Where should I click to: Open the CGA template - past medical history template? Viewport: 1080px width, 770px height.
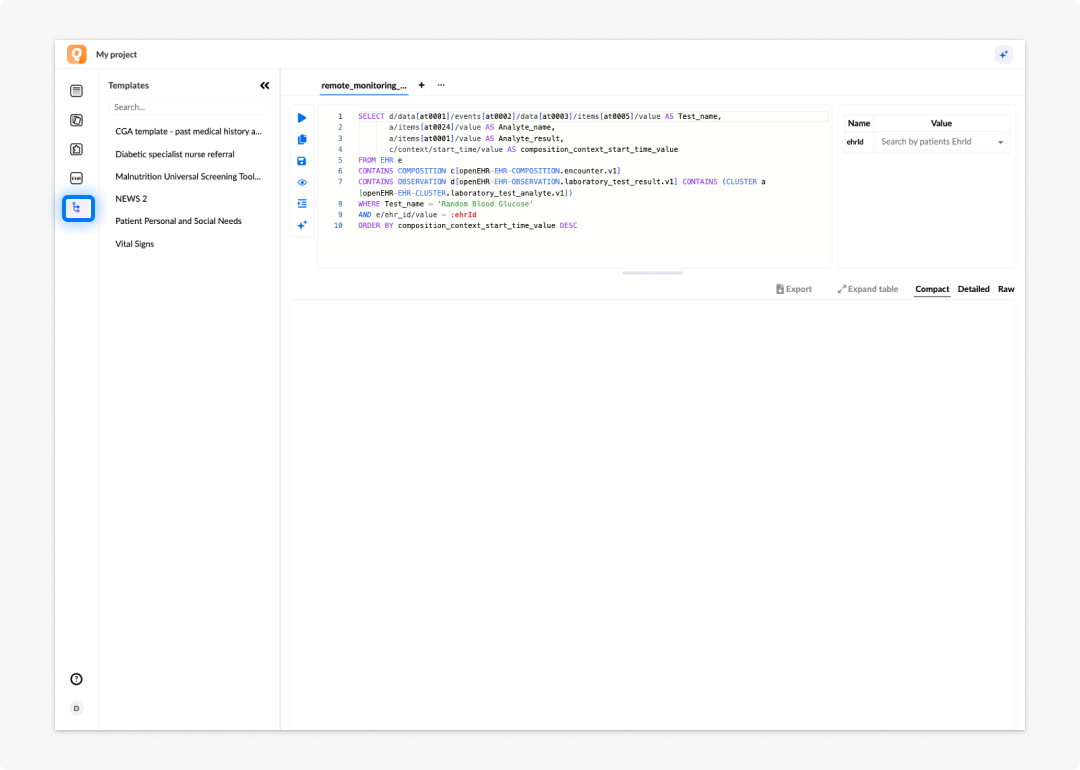189,132
